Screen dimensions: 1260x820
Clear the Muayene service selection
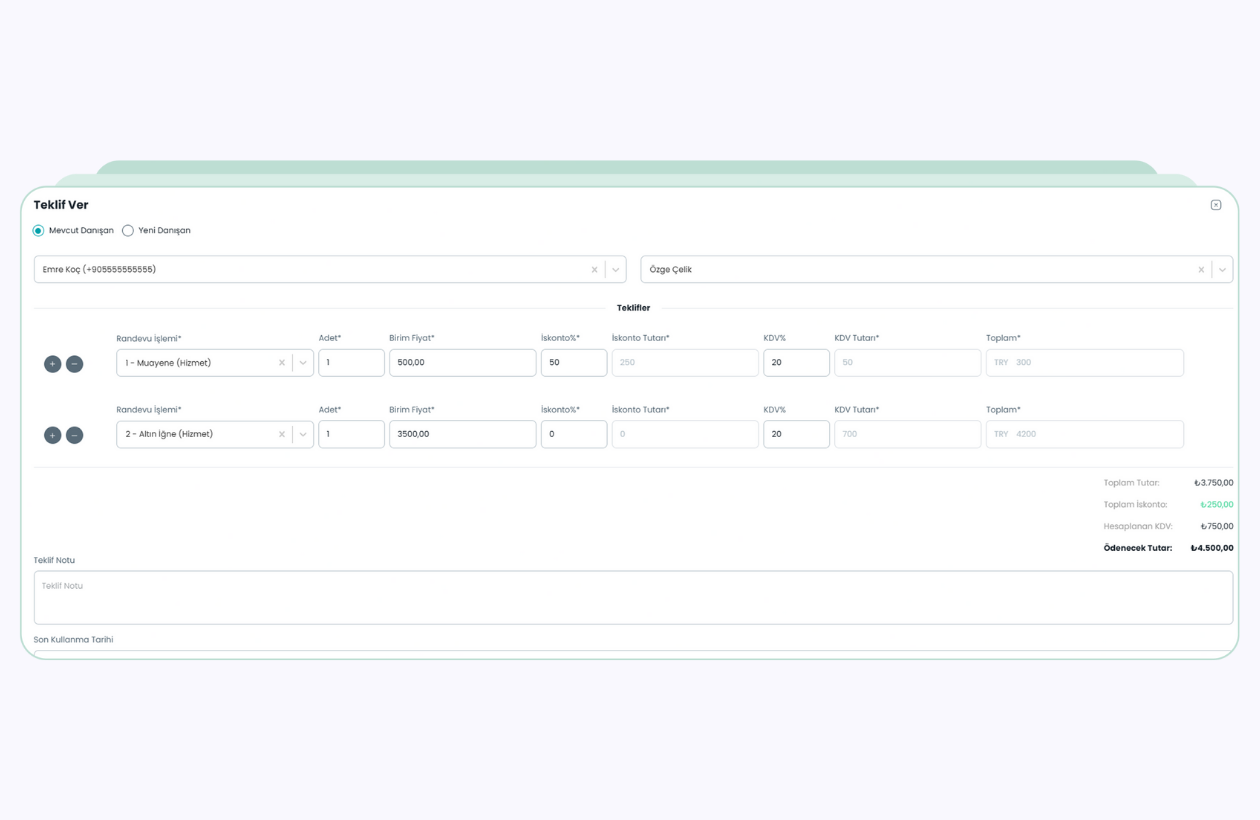pos(282,363)
